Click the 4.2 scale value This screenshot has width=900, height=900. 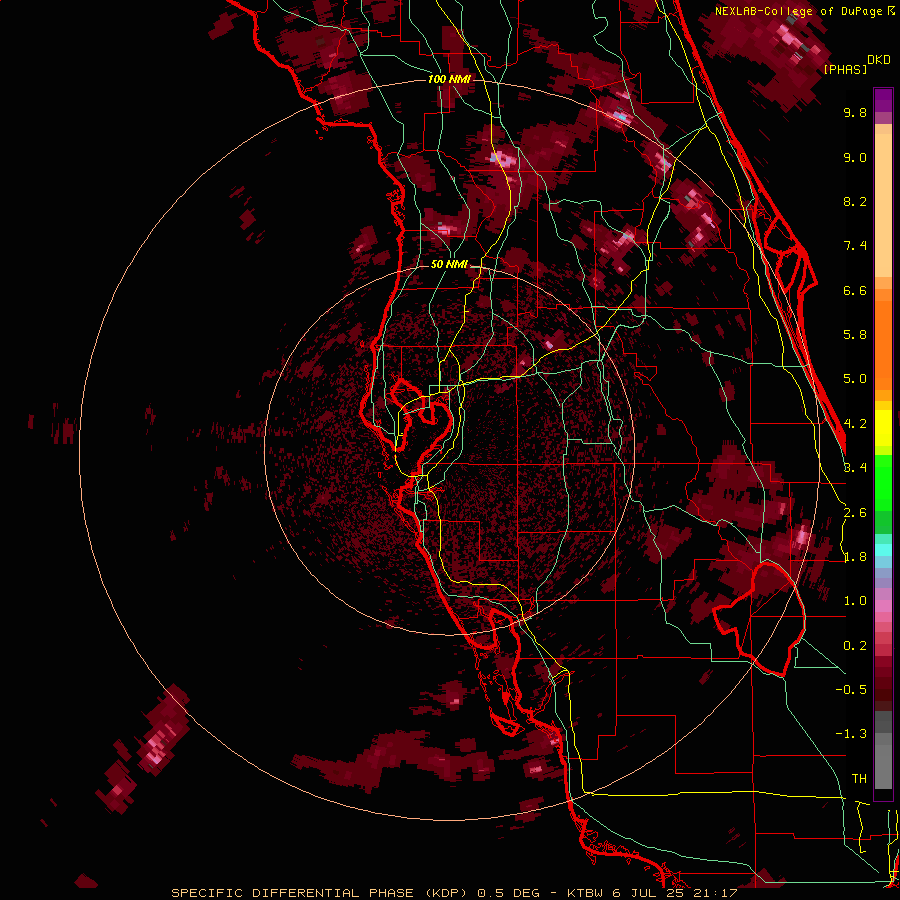855,424
